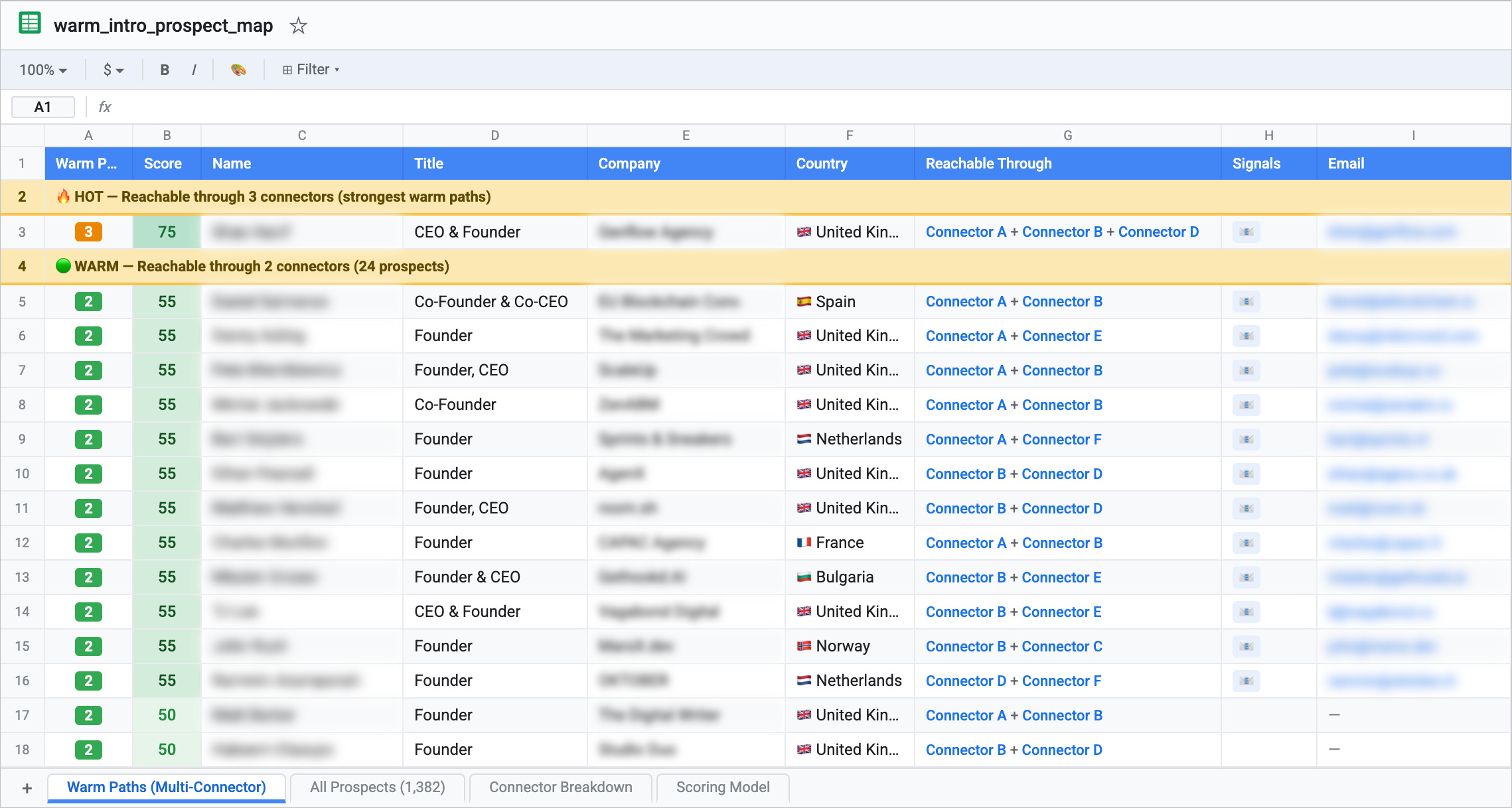Toggle italic formatting in toolbar
The width and height of the screenshot is (1512, 808).
tap(194, 70)
